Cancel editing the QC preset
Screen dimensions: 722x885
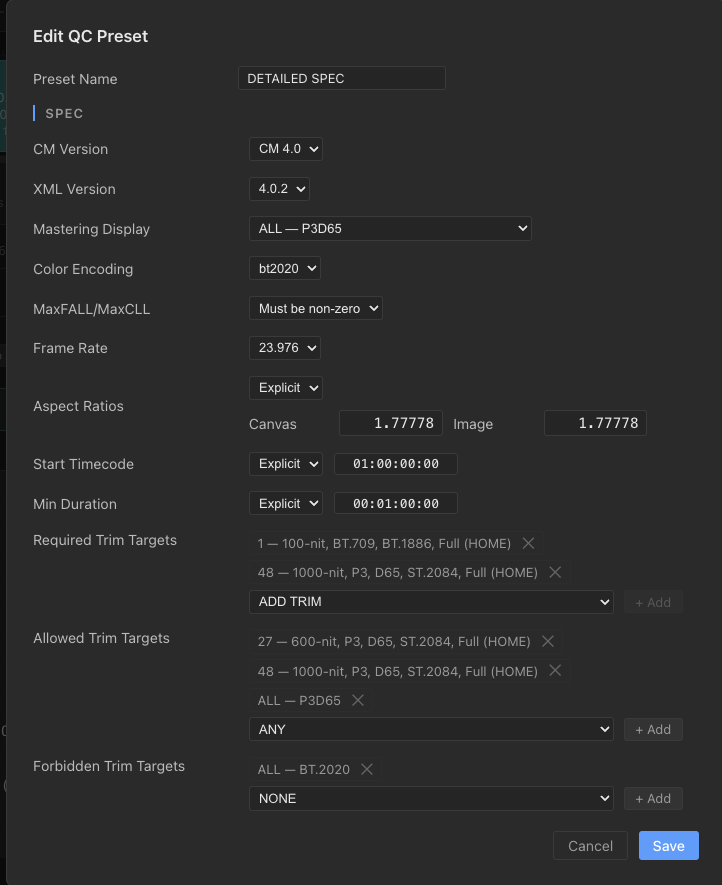[x=590, y=845]
